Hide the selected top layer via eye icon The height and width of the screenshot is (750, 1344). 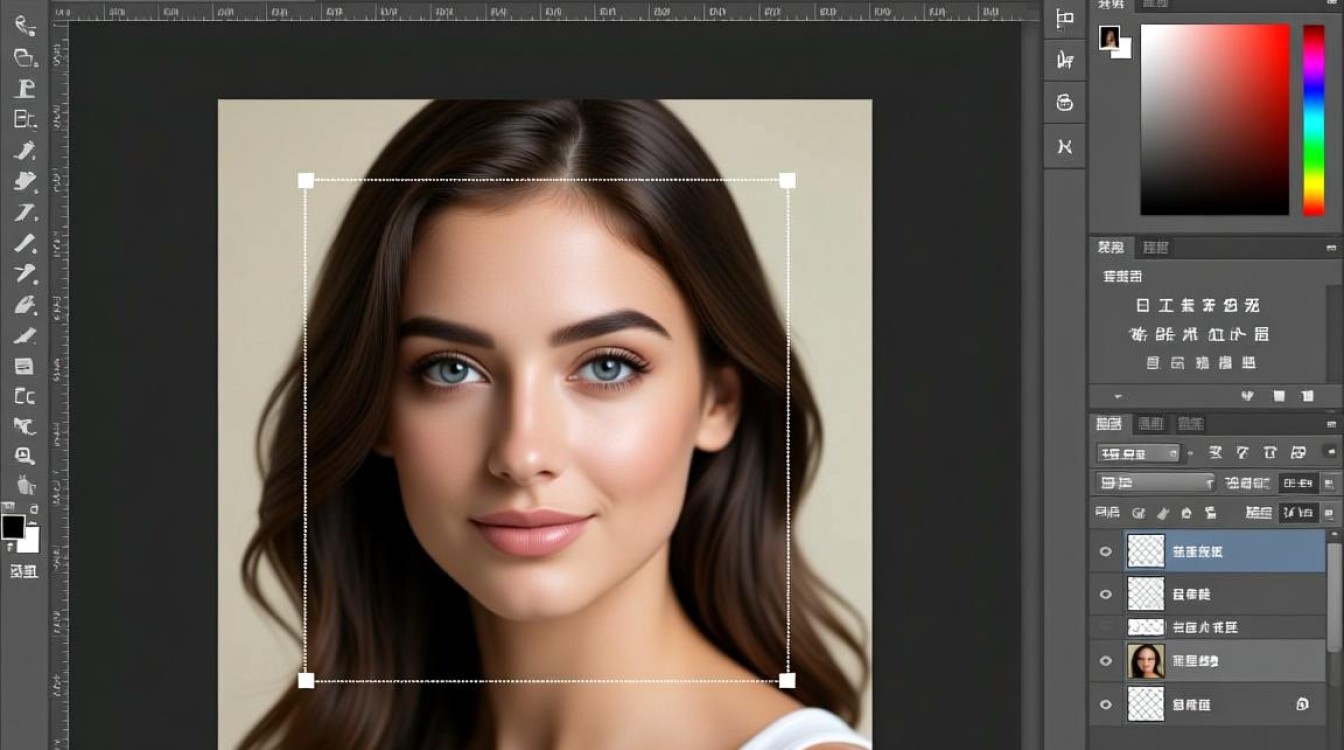1106,551
